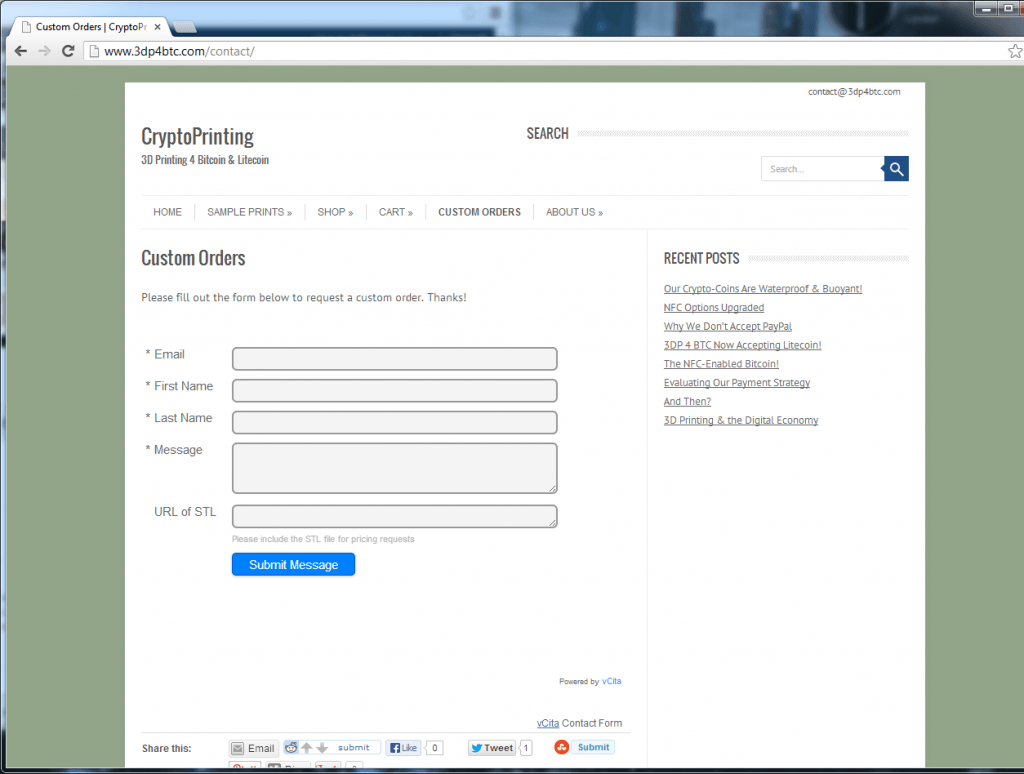The width and height of the screenshot is (1024, 774).
Task: Click the browser forward arrow
Action: pyautogui.click(x=44, y=51)
